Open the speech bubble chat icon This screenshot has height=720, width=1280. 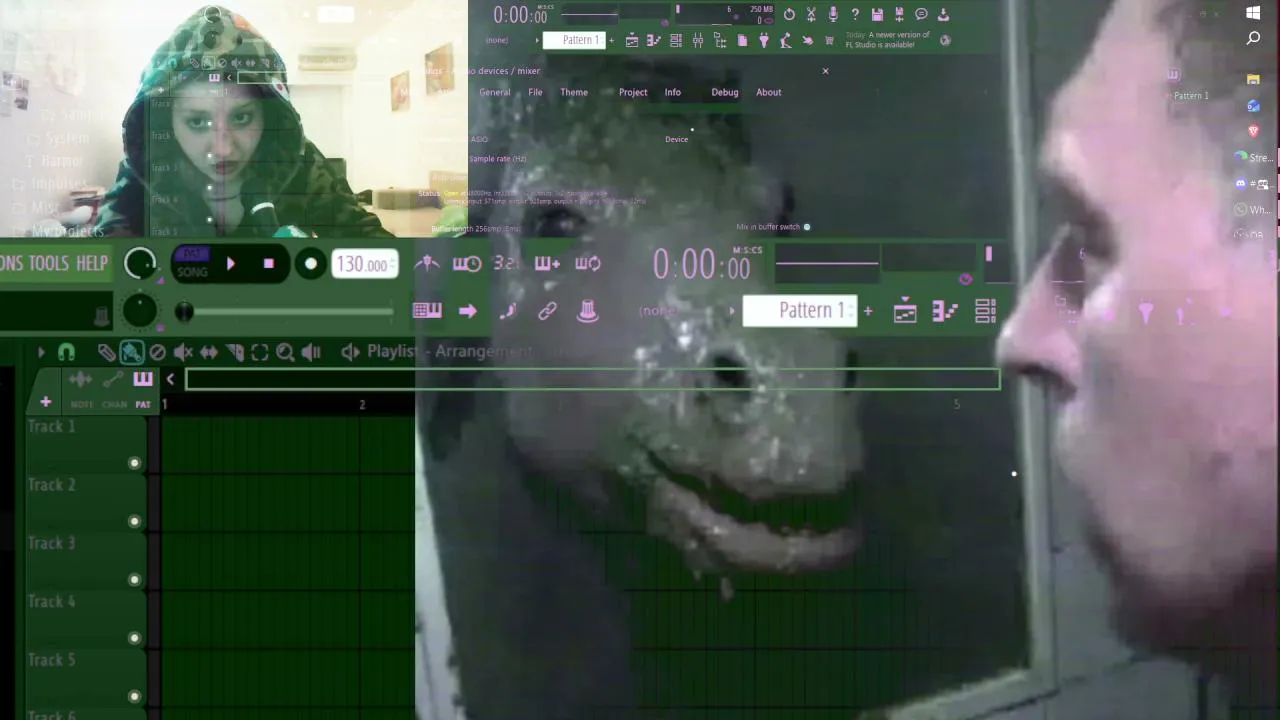[921, 14]
